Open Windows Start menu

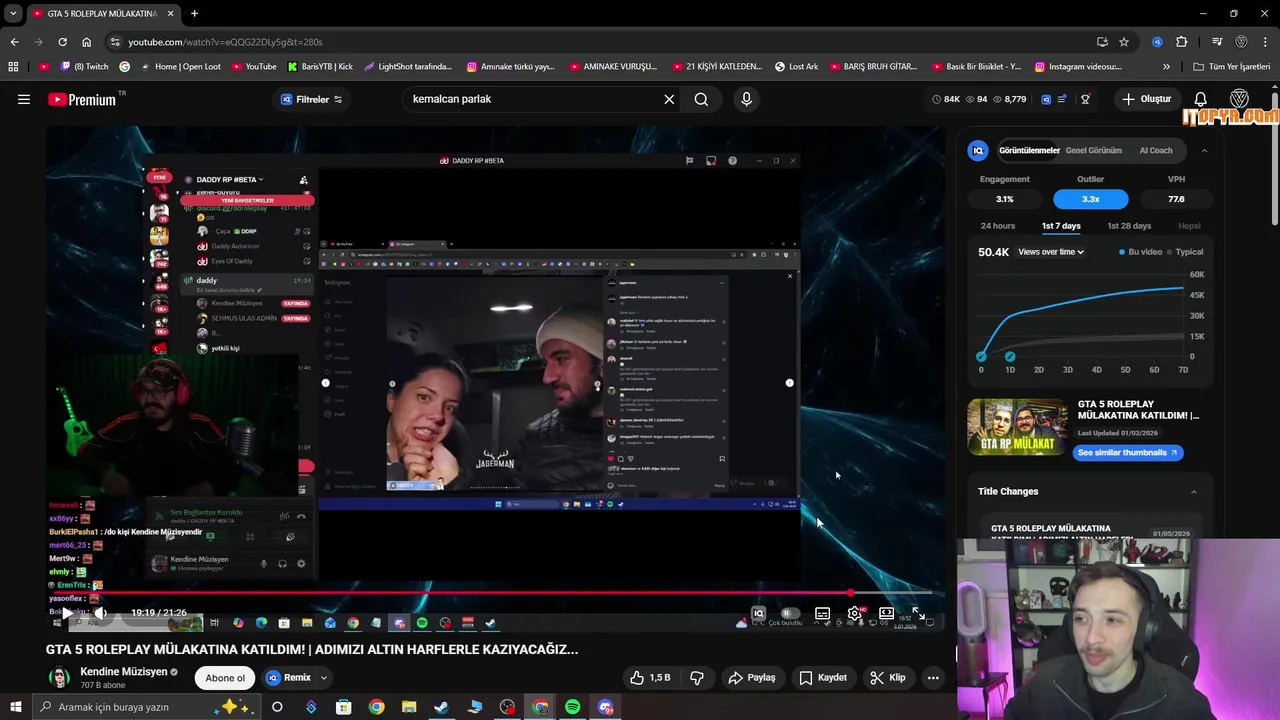[x=15, y=707]
